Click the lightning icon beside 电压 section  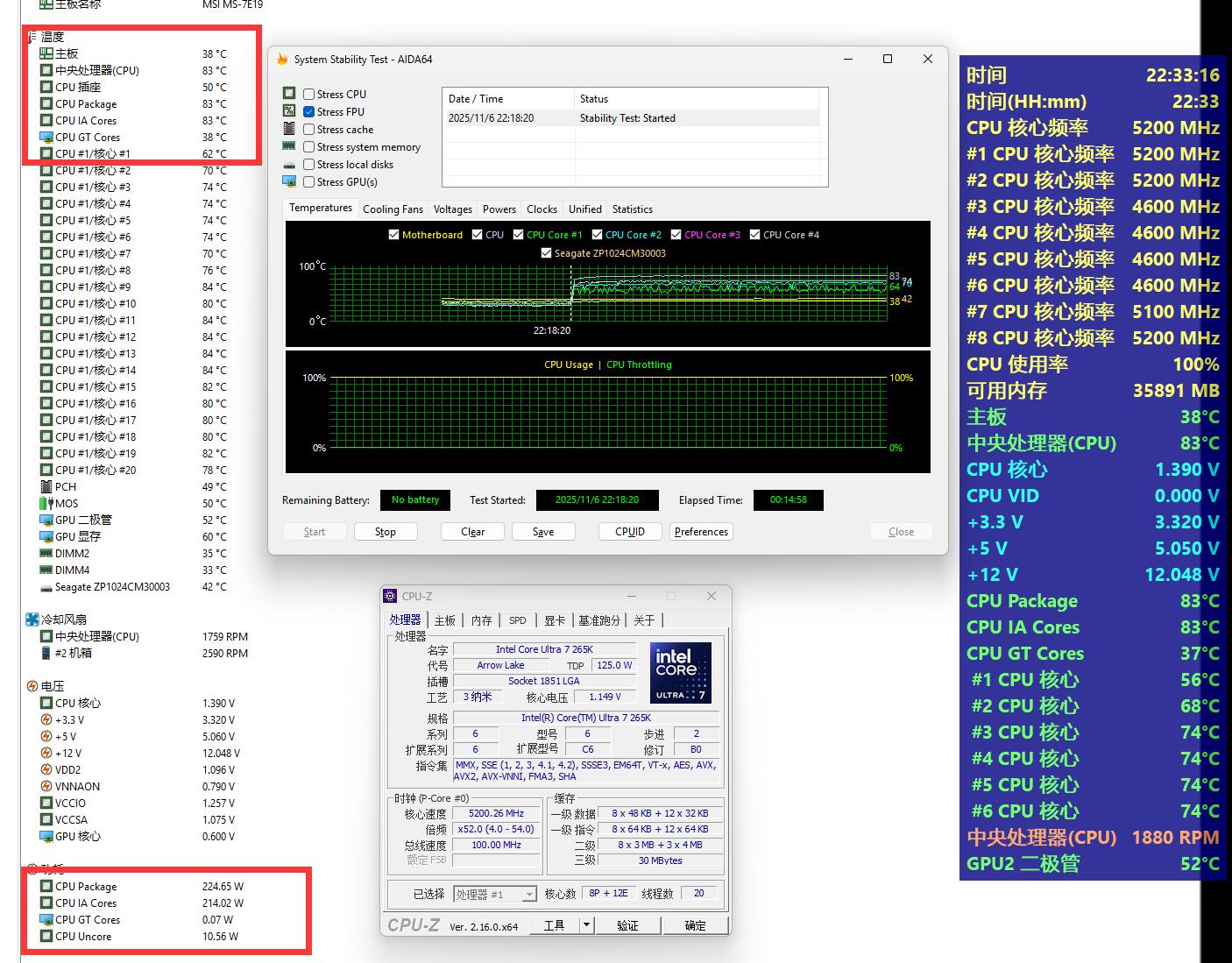32,686
